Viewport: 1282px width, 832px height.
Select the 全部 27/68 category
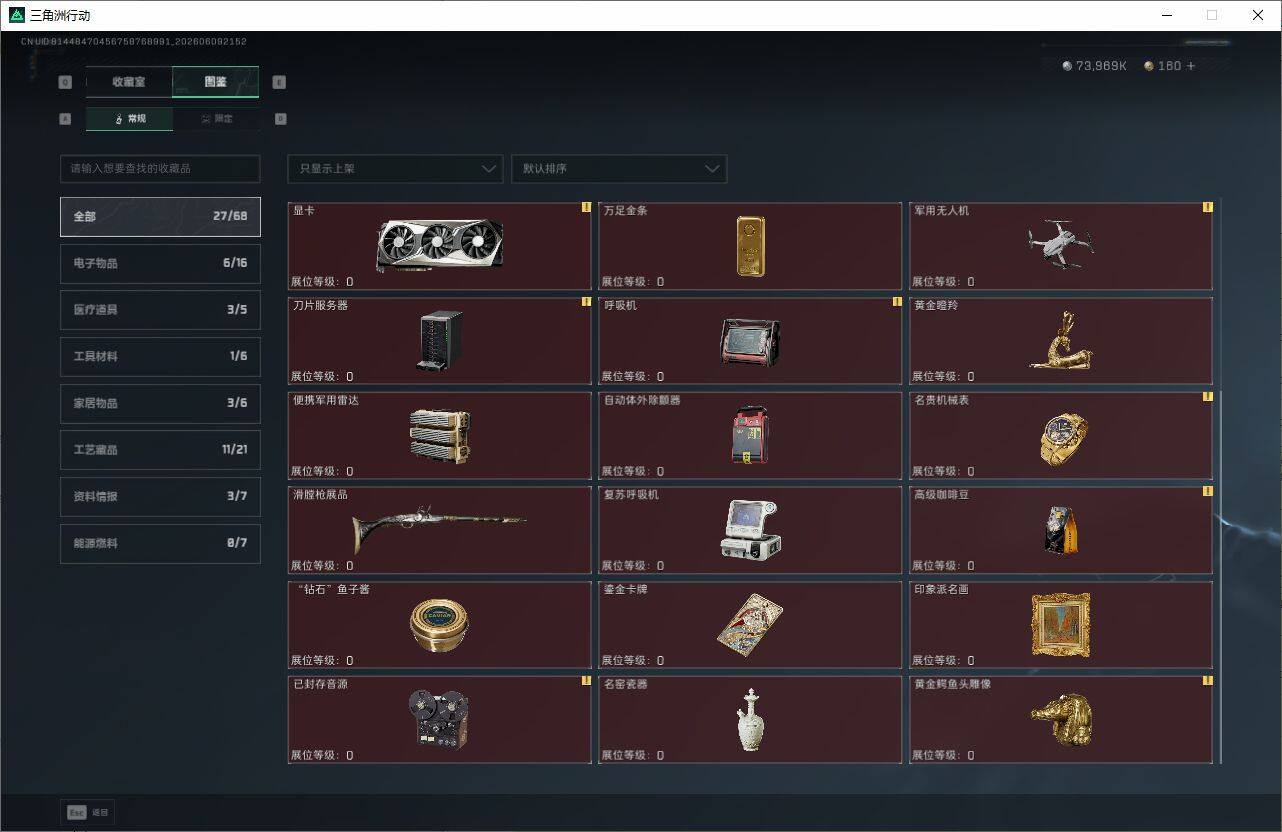160,216
